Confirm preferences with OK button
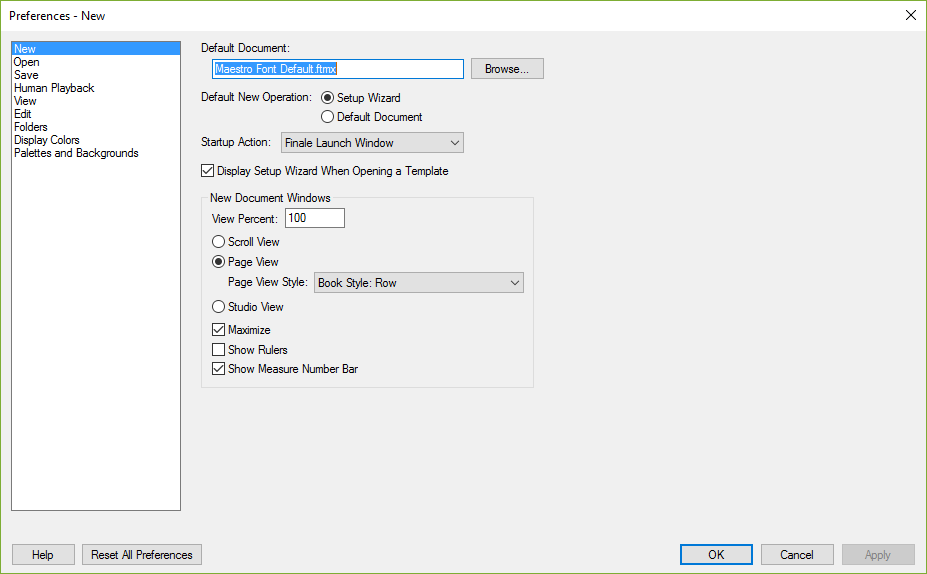The width and height of the screenshot is (927, 574). click(x=716, y=554)
